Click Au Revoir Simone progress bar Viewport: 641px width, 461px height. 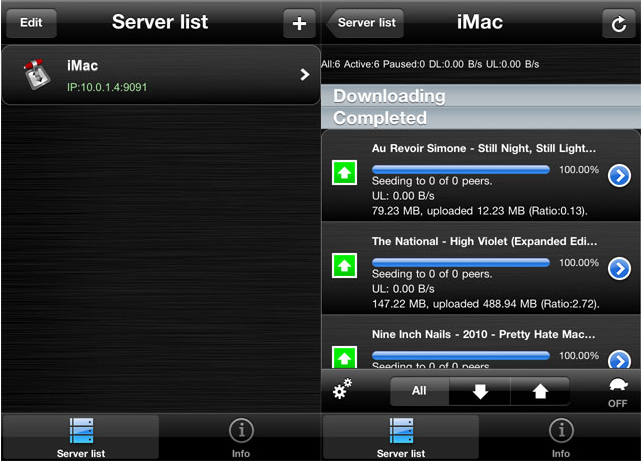pyautogui.click(x=461, y=169)
